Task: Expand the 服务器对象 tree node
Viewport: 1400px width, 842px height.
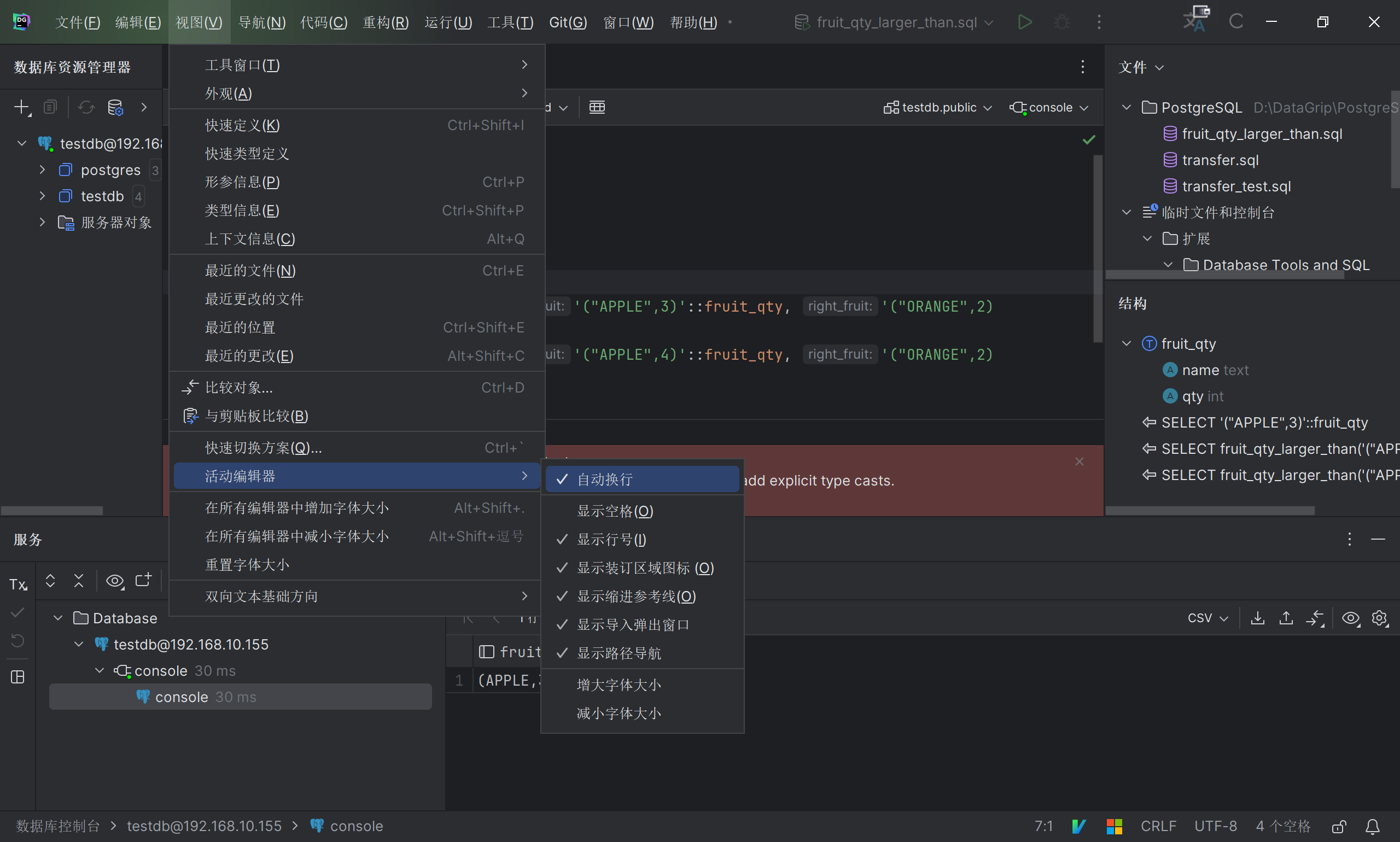Action: [x=43, y=222]
